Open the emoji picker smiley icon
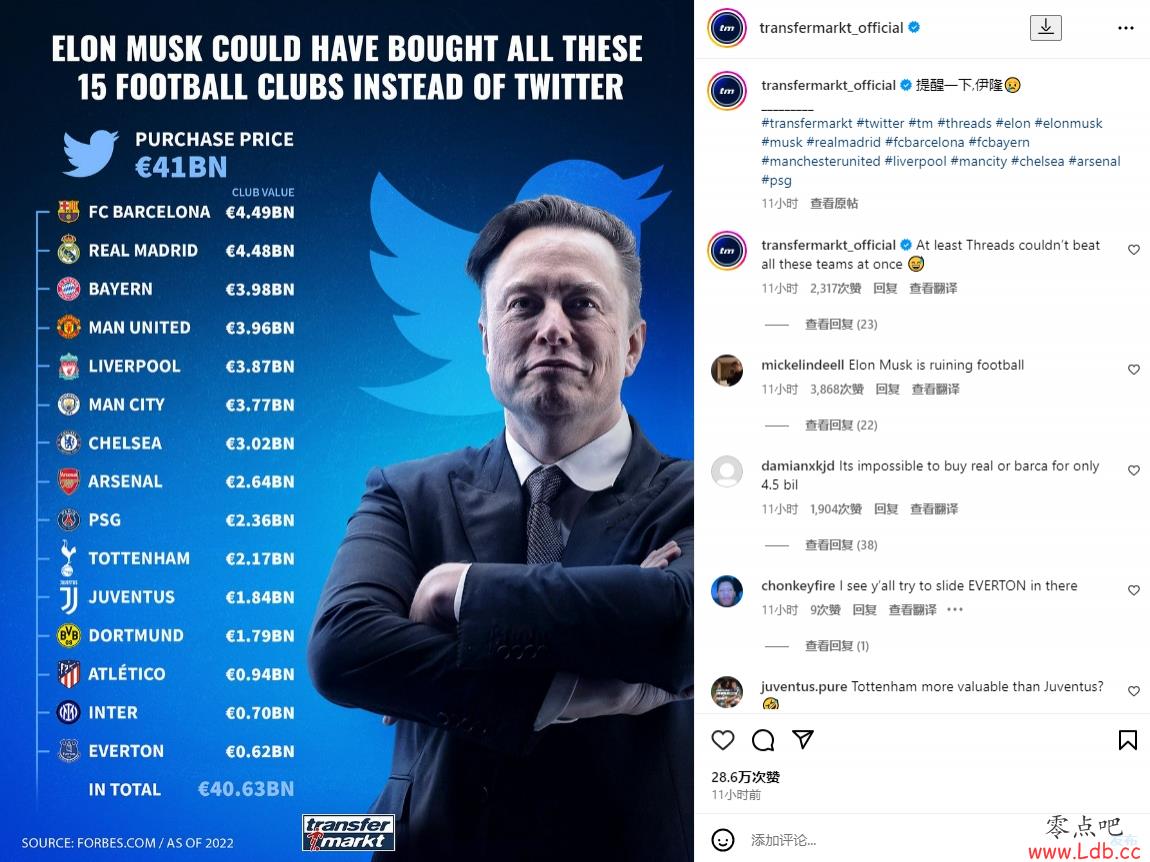 (722, 840)
